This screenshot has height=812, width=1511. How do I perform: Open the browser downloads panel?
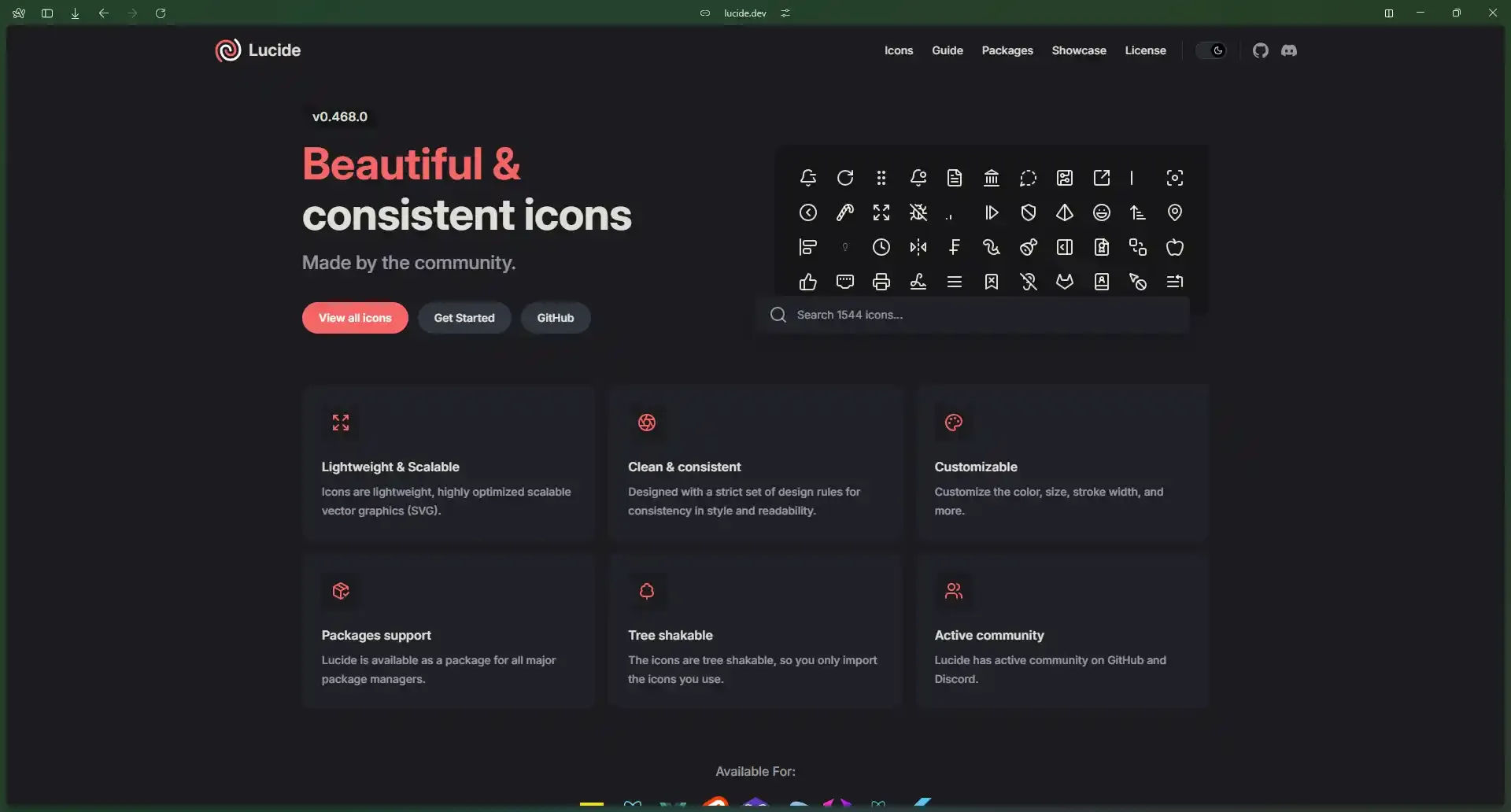click(x=76, y=13)
